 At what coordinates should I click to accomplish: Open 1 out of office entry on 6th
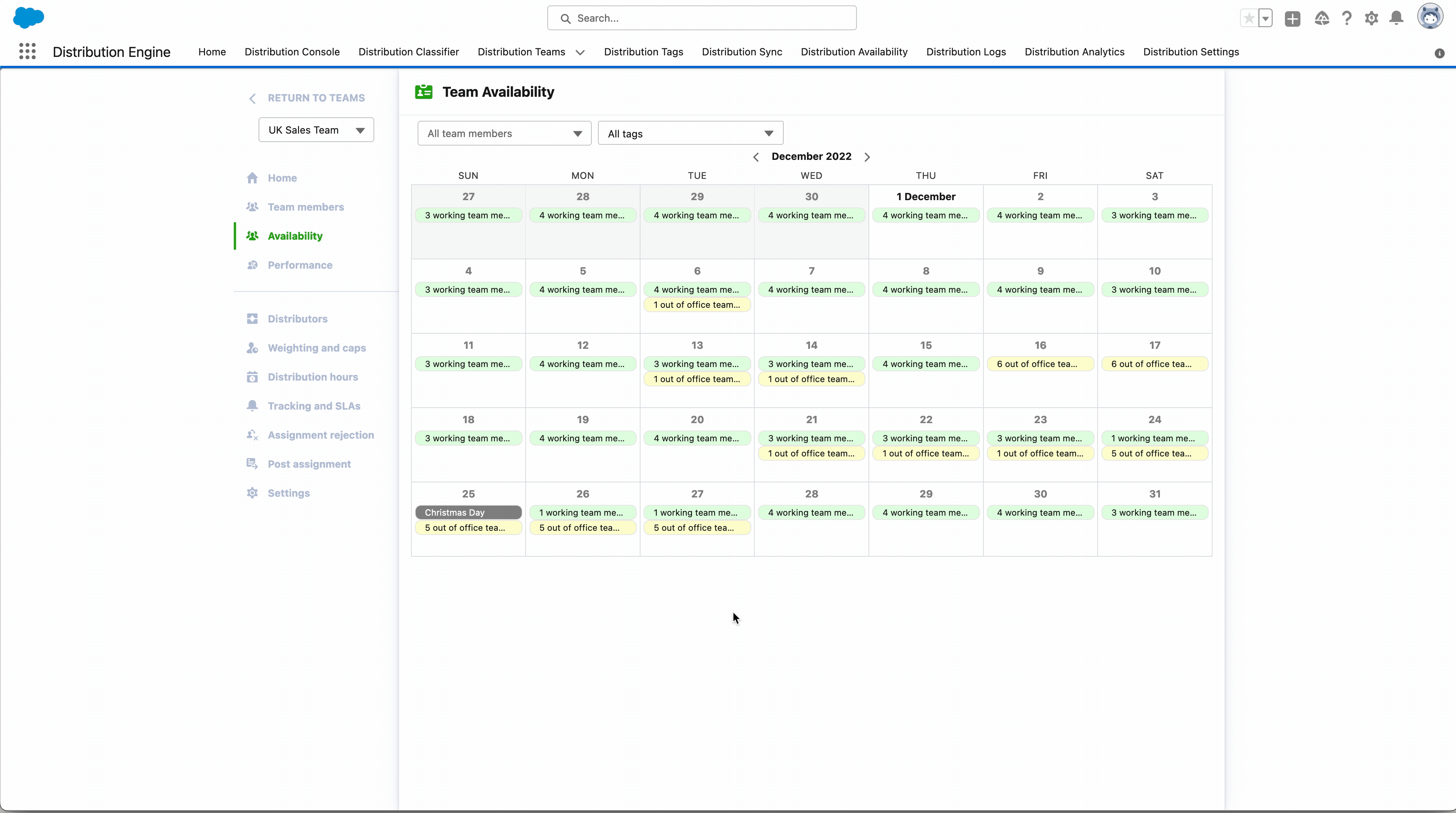[697, 305]
